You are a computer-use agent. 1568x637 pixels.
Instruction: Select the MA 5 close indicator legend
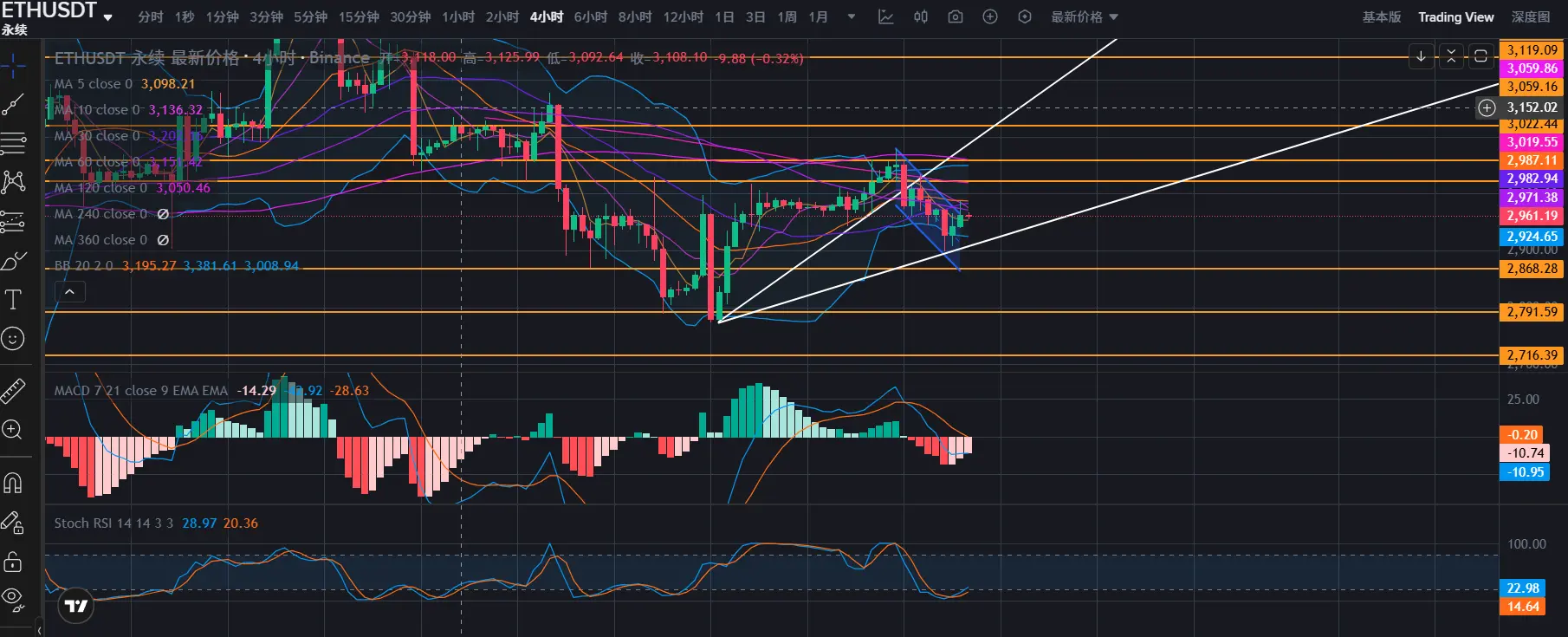[94, 84]
